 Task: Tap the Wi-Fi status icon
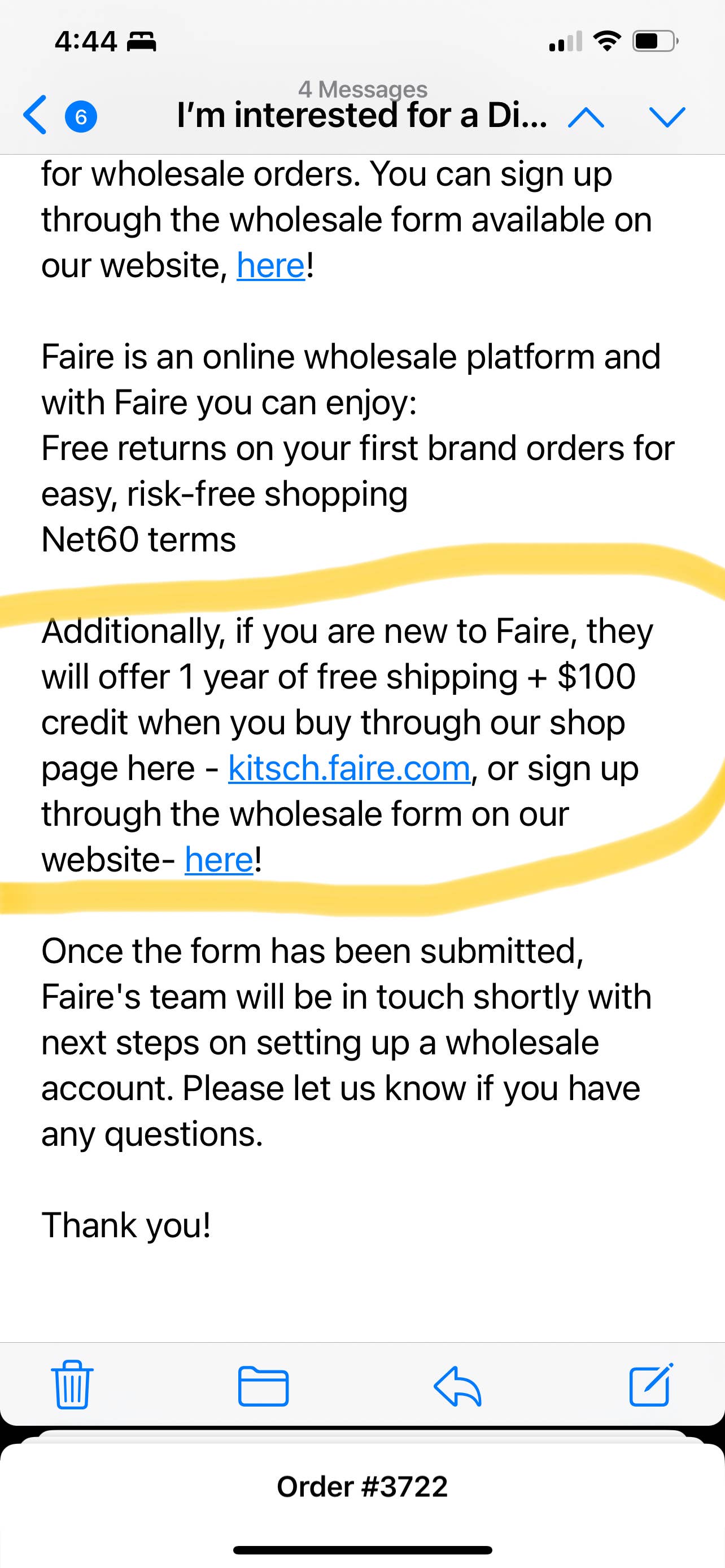(607, 41)
